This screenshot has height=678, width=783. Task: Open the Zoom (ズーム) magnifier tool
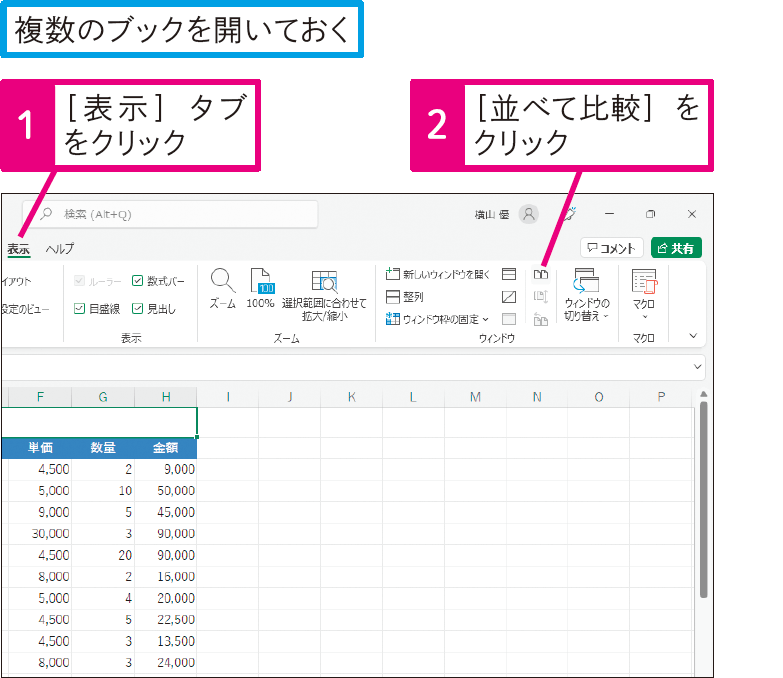pos(222,289)
